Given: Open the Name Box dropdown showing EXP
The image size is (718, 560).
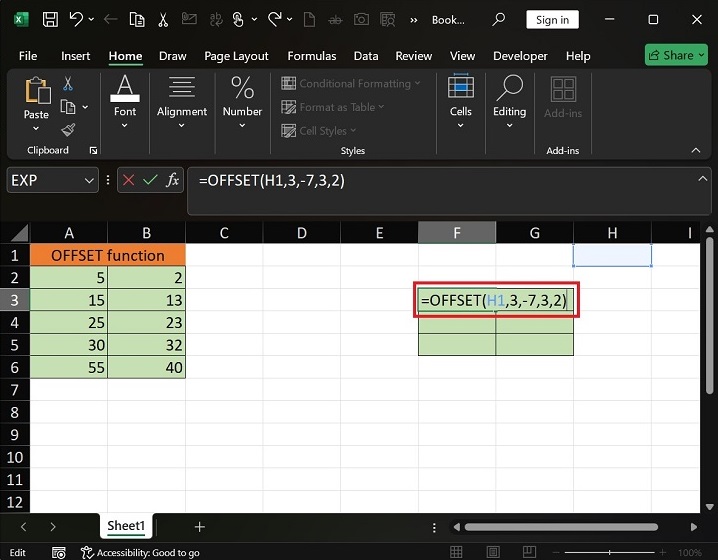Looking at the screenshot, I should pos(89,180).
